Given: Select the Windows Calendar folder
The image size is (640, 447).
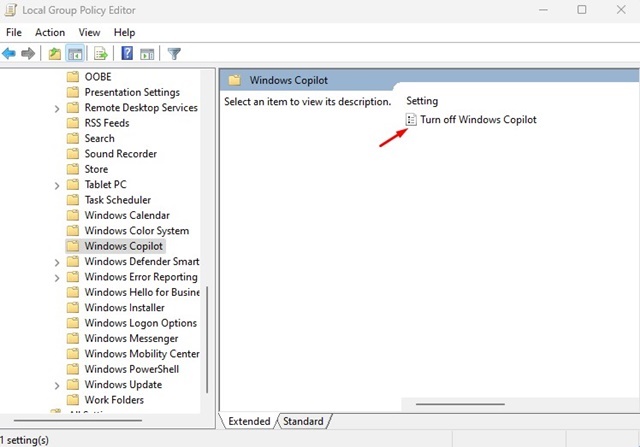Looking at the screenshot, I should point(127,215).
